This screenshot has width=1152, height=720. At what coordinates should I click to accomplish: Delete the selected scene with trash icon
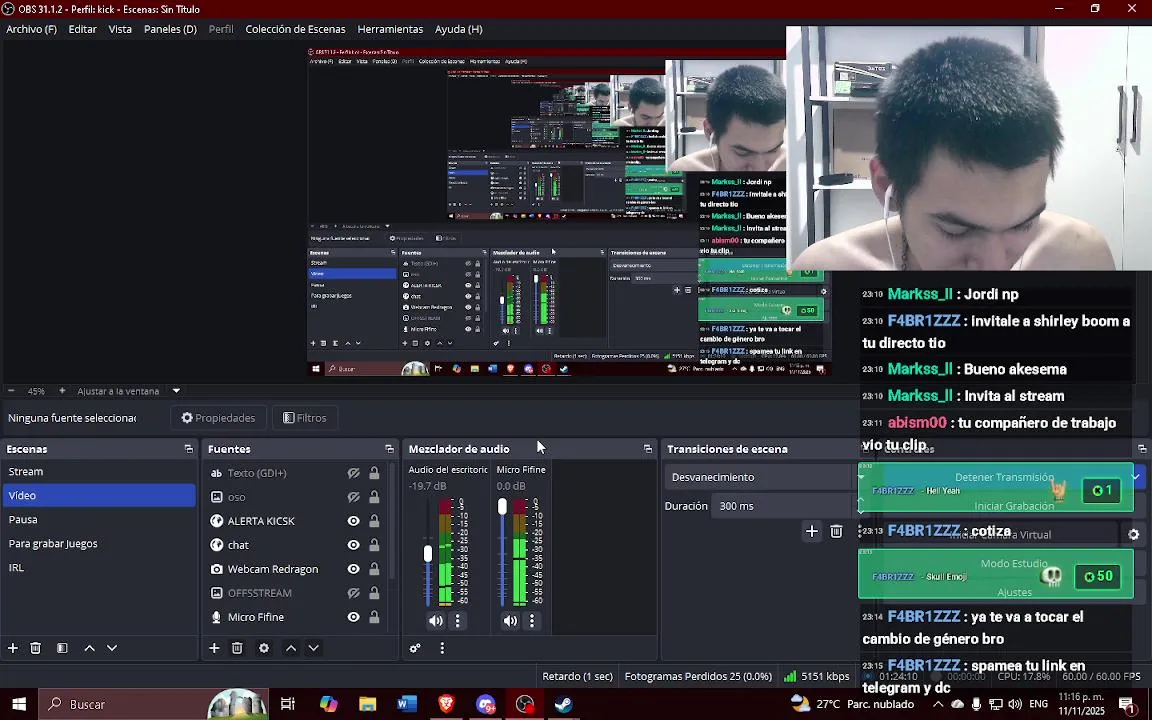pyautogui.click(x=35, y=648)
